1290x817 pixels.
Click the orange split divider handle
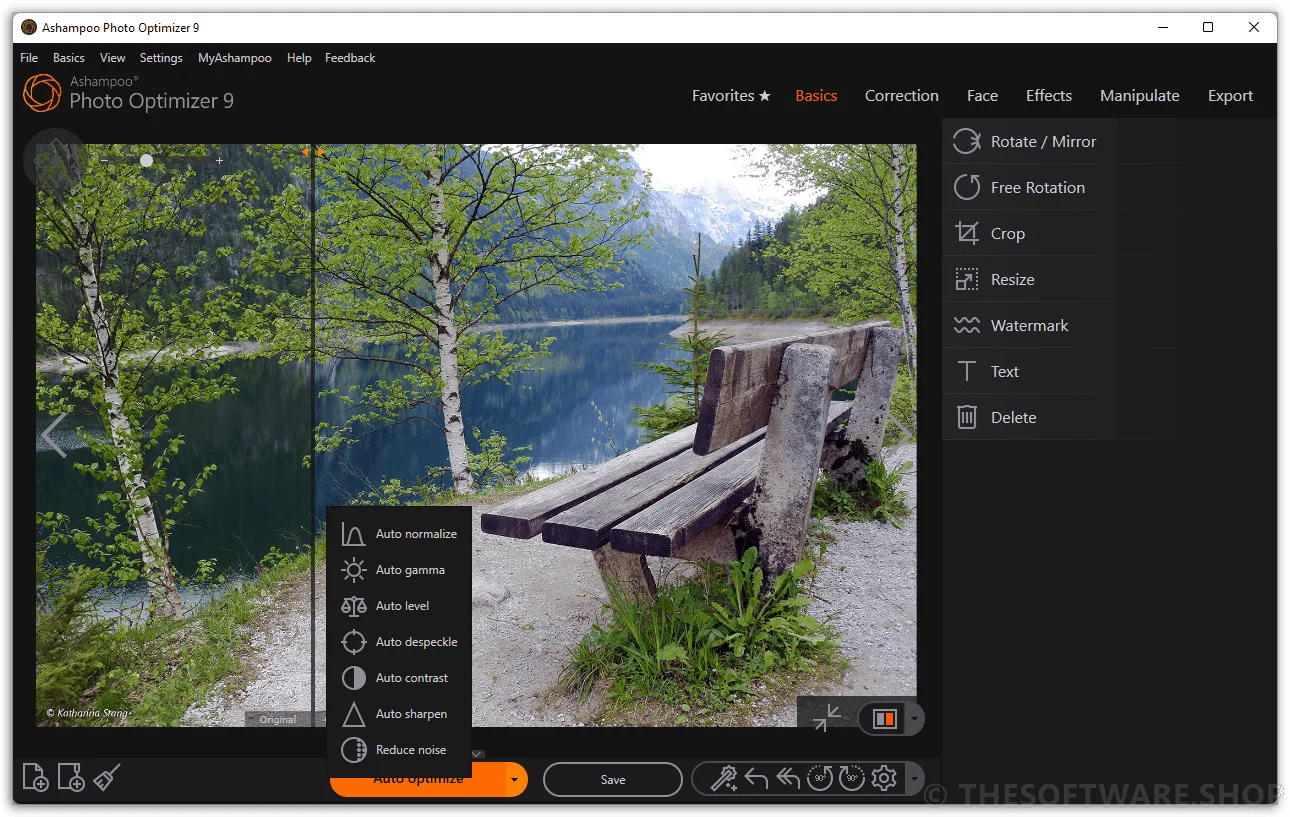313,152
